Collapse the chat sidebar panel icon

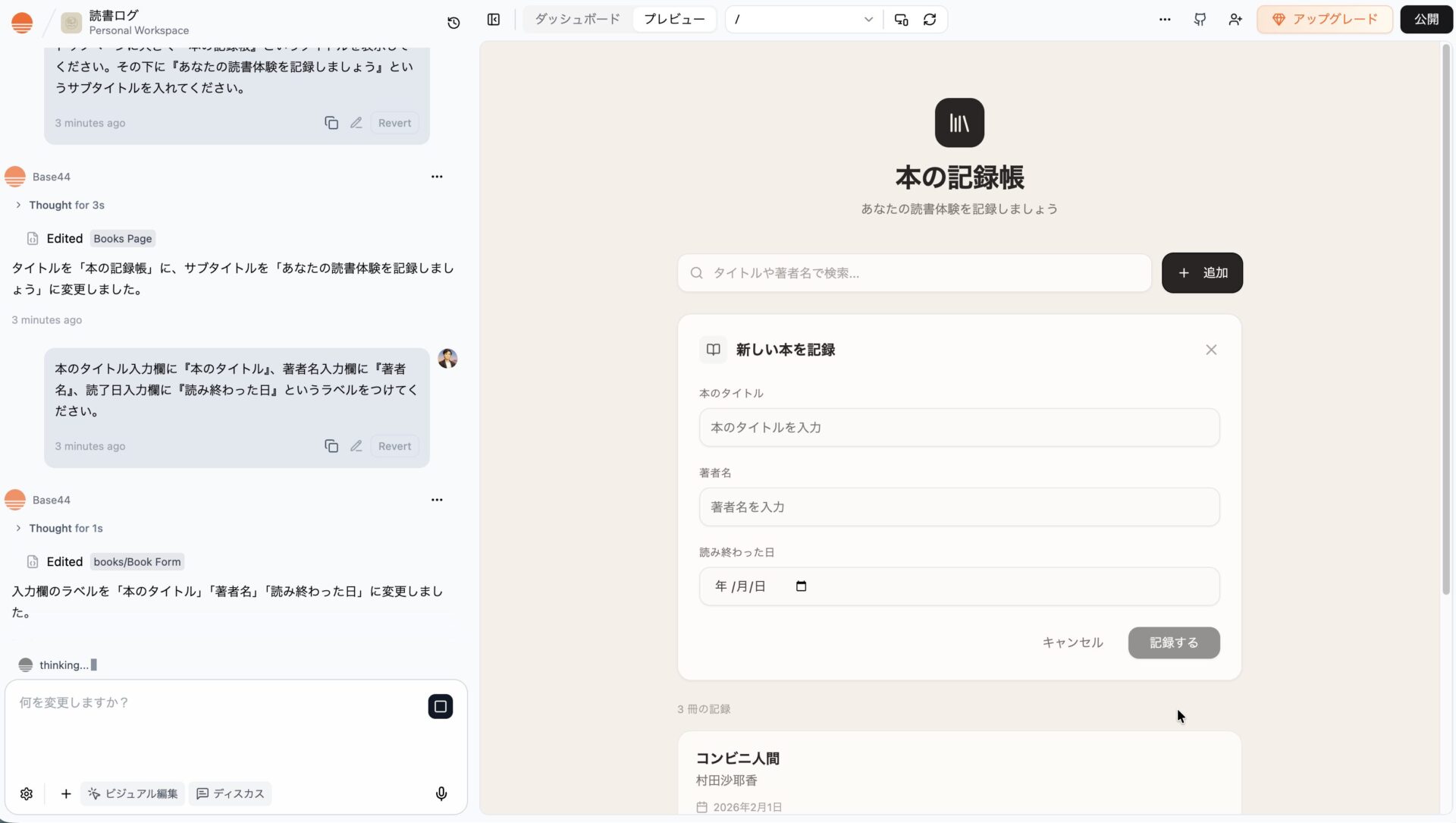(x=494, y=20)
